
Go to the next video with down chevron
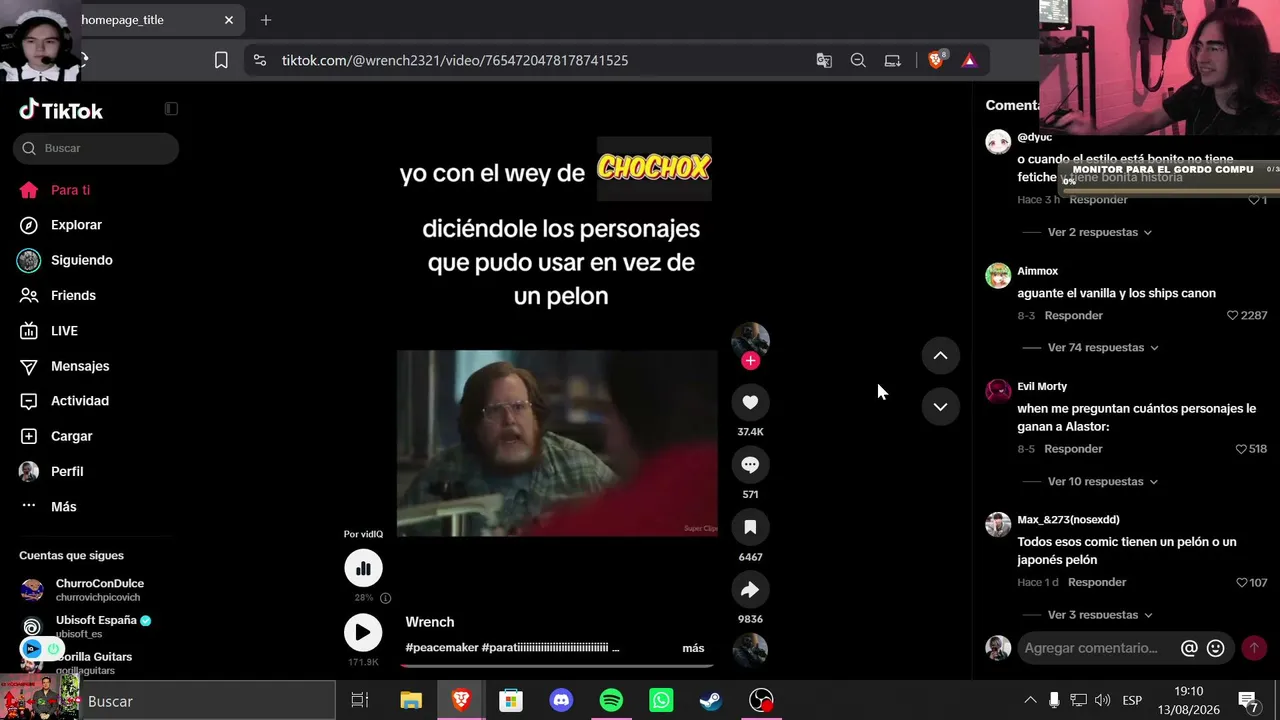[940, 406]
